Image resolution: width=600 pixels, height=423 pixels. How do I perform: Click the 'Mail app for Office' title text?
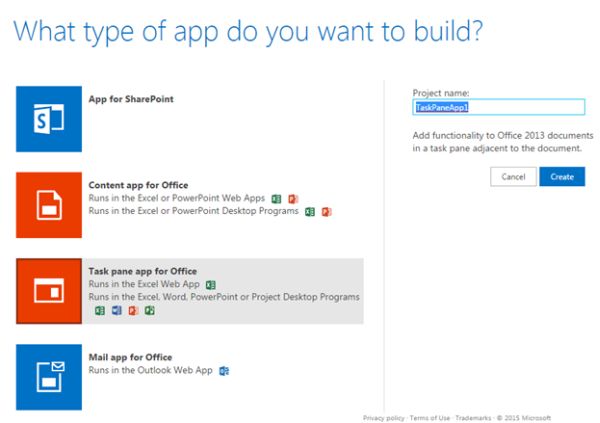point(130,358)
